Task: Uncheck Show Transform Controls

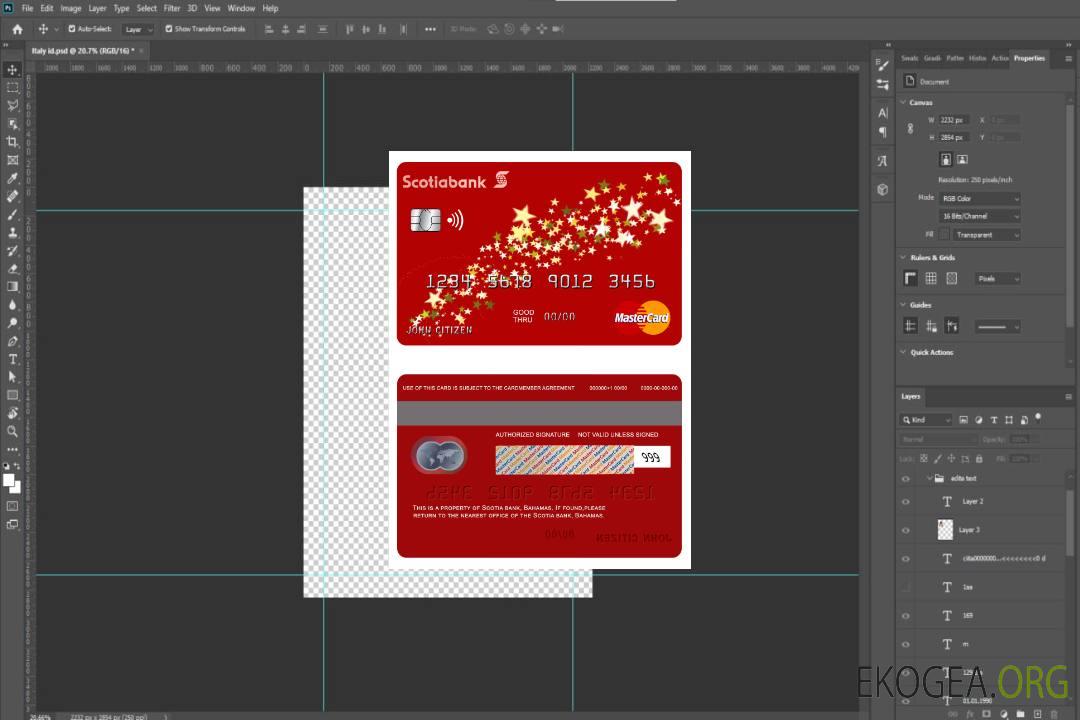Action: coord(169,29)
